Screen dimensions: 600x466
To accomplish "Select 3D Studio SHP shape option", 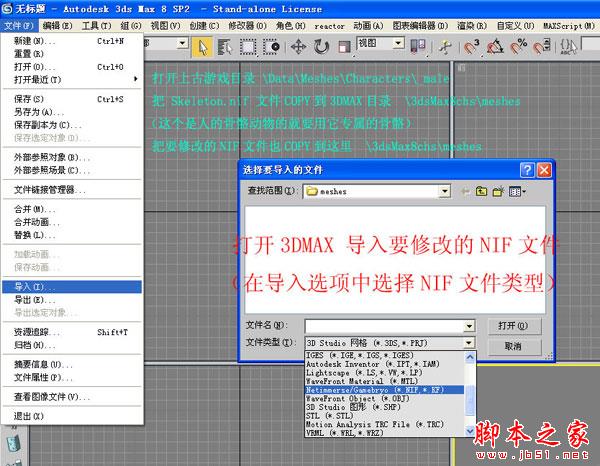I will point(385,407).
